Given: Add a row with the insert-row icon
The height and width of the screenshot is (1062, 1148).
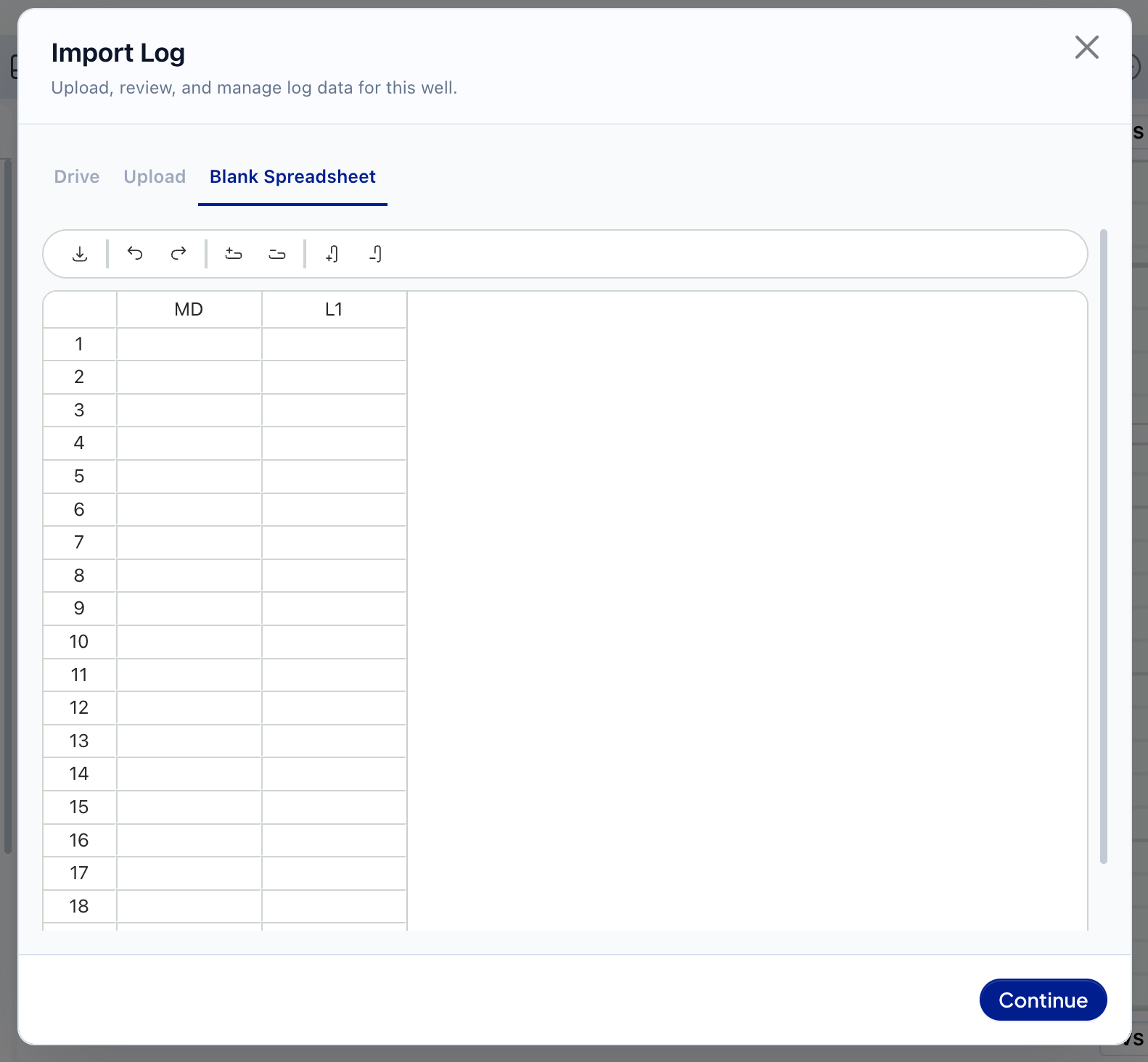Looking at the screenshot, I should pyautogui.click(x=234, y=253).
